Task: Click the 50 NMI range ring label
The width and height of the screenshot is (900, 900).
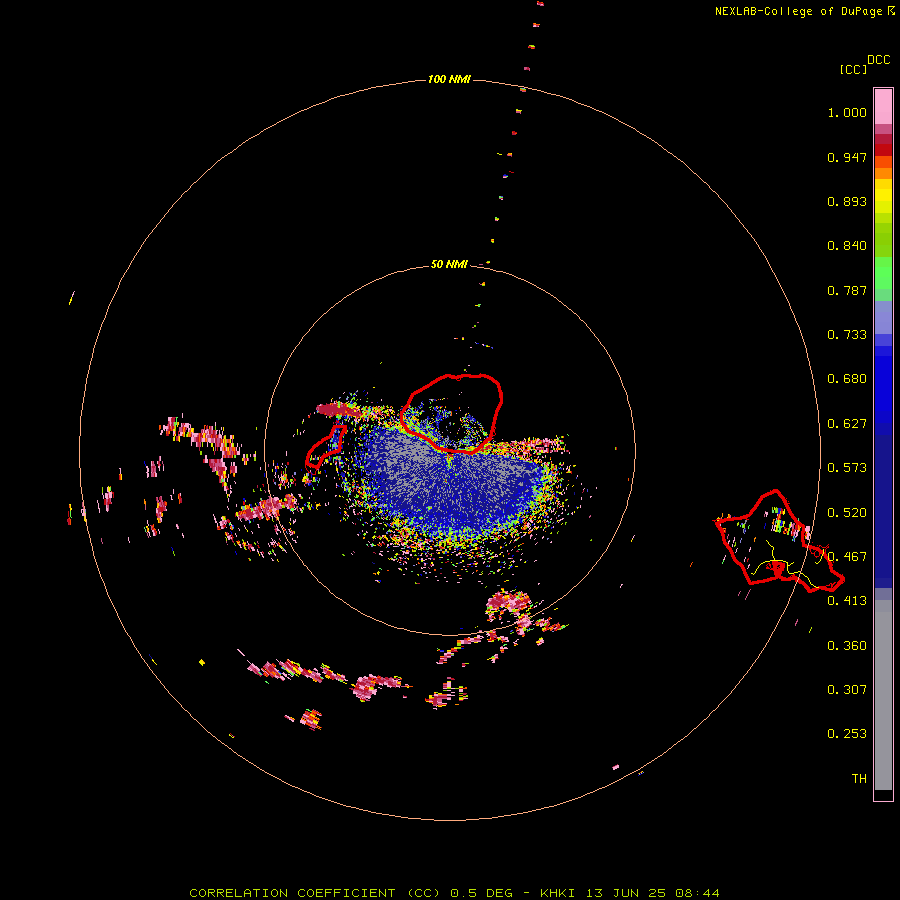Action: click(x=449, y=264)
